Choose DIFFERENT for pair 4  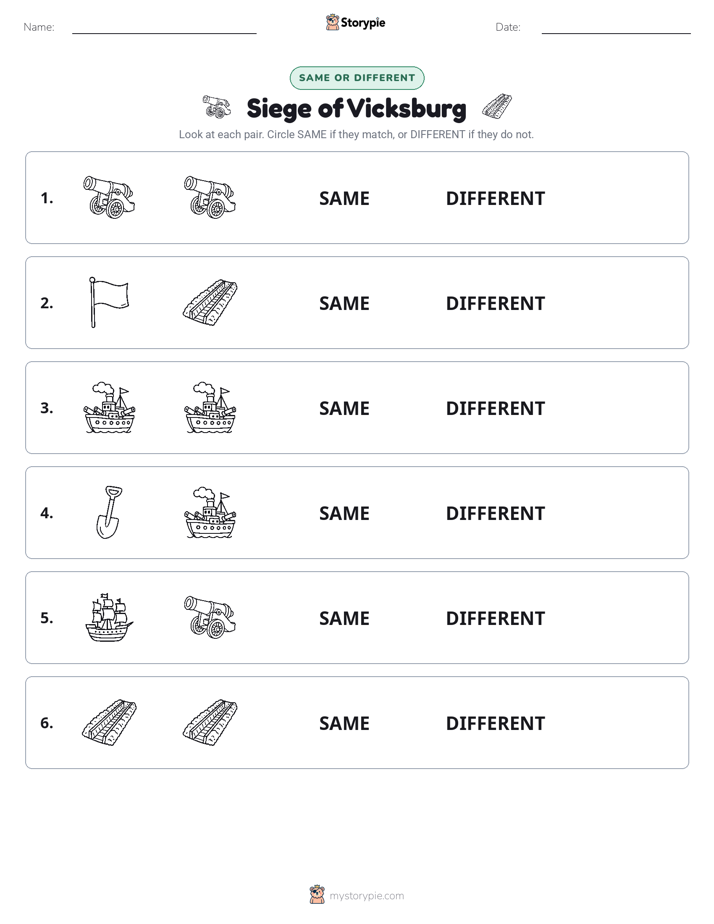pos(495,513)
